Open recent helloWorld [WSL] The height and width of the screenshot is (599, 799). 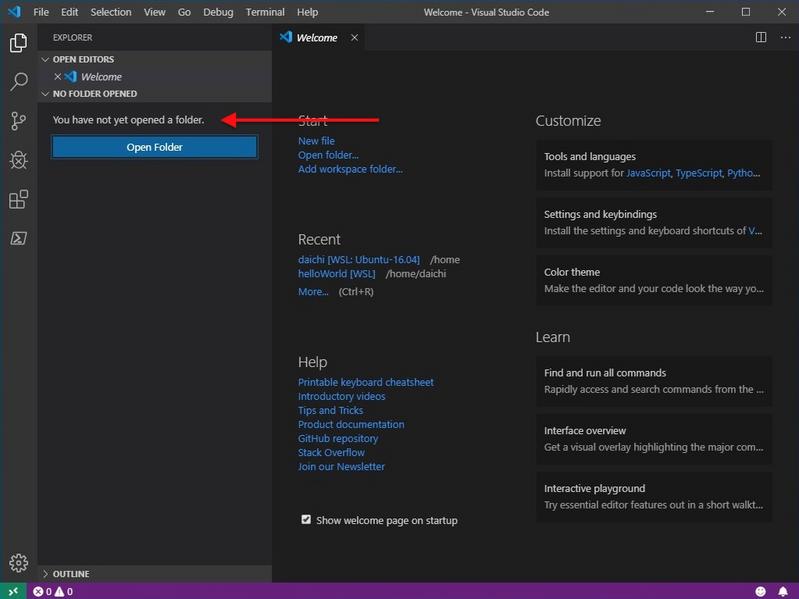[x=336, y=274]
